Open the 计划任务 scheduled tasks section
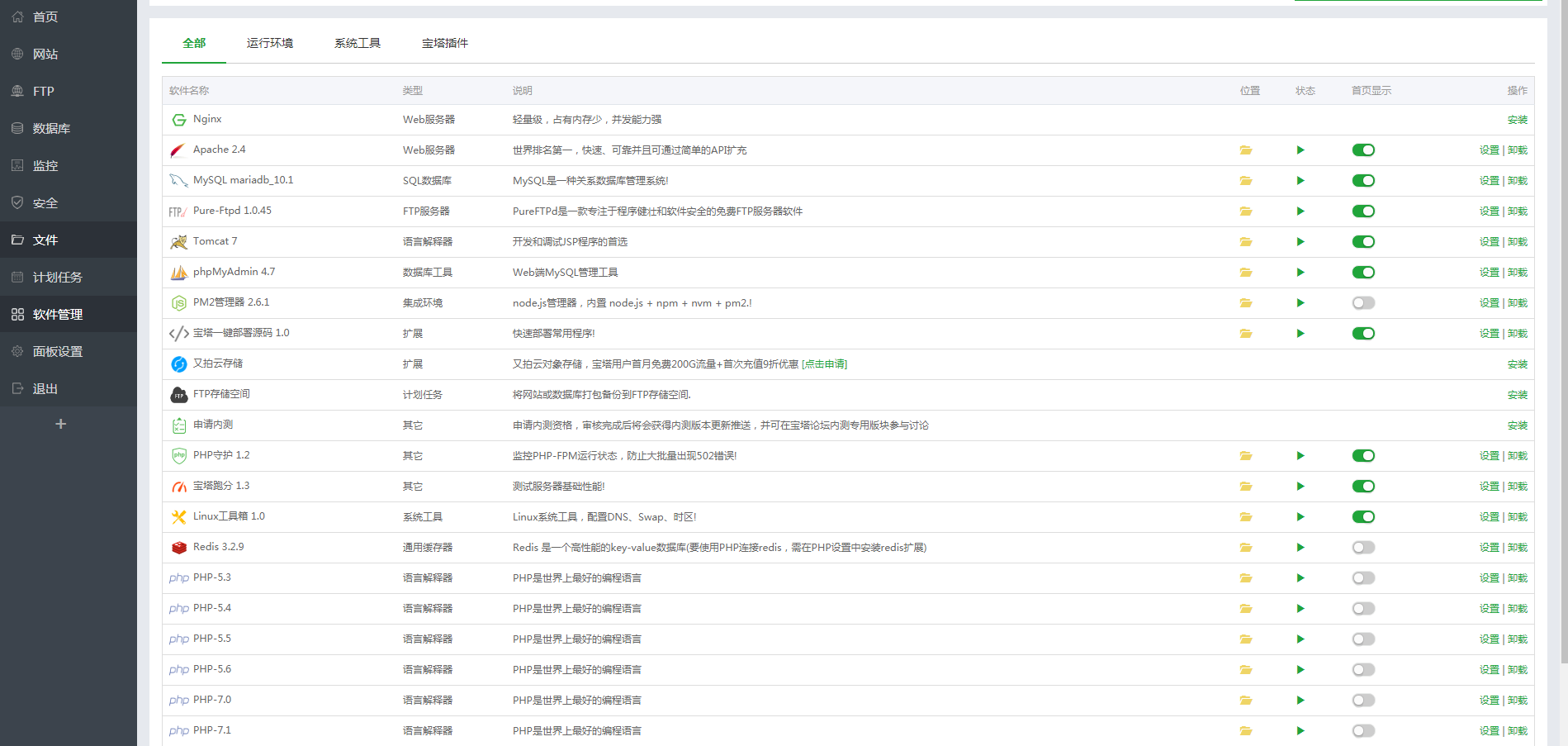The height and width of the screenshot is (746, 1568). pyautogui.click(x=69, y=277)
